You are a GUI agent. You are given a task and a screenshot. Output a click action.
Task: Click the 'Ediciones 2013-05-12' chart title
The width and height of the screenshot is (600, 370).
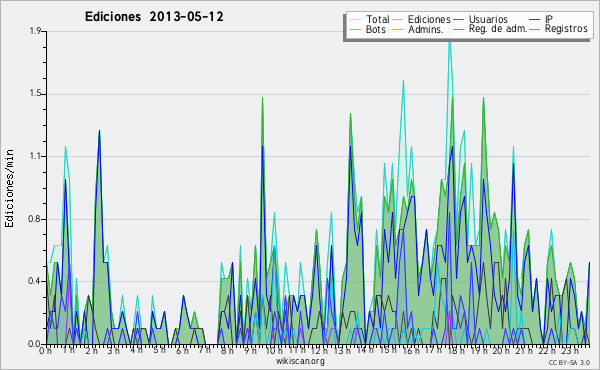click(154, 17)
